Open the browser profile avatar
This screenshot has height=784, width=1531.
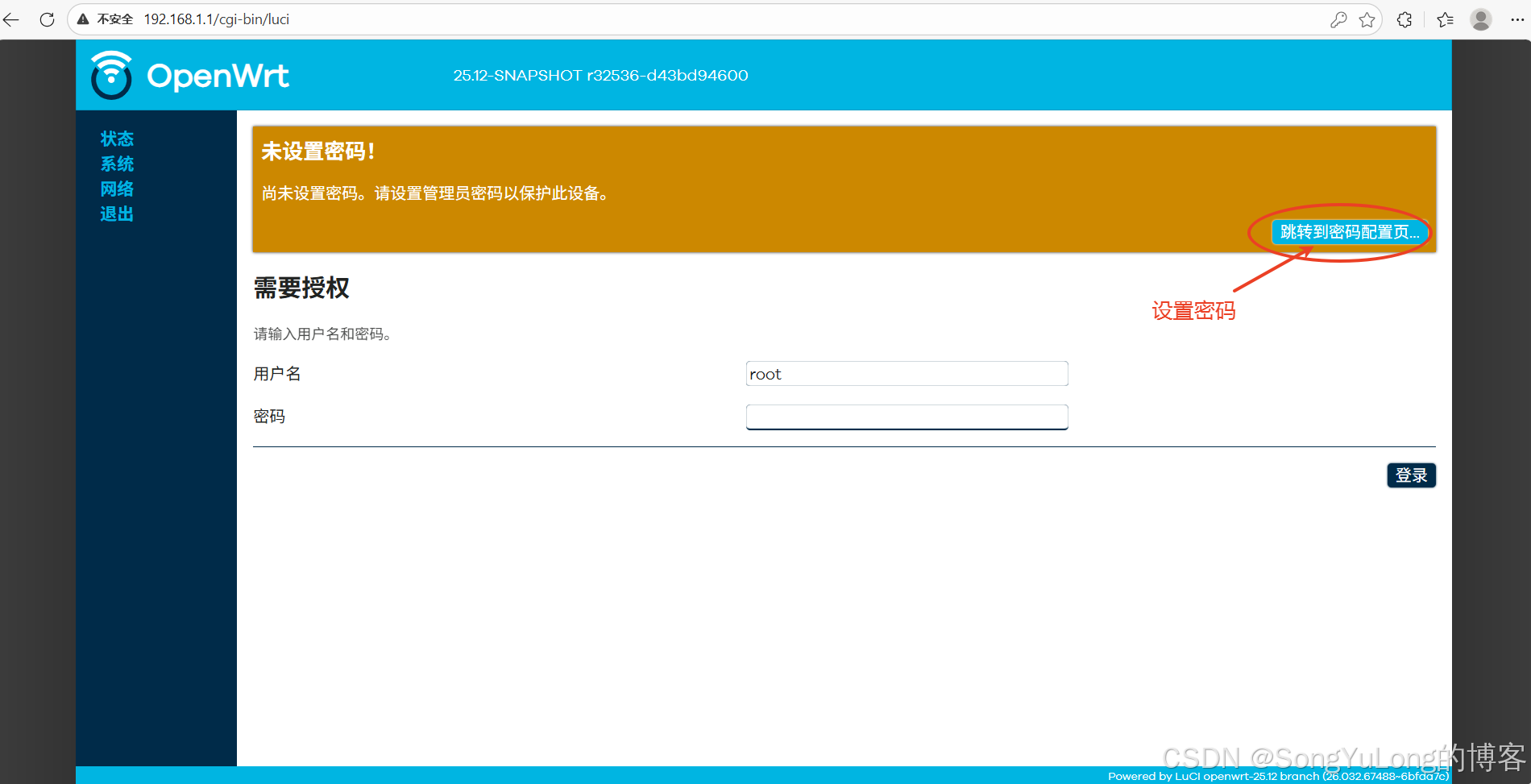coord(1481,19)
